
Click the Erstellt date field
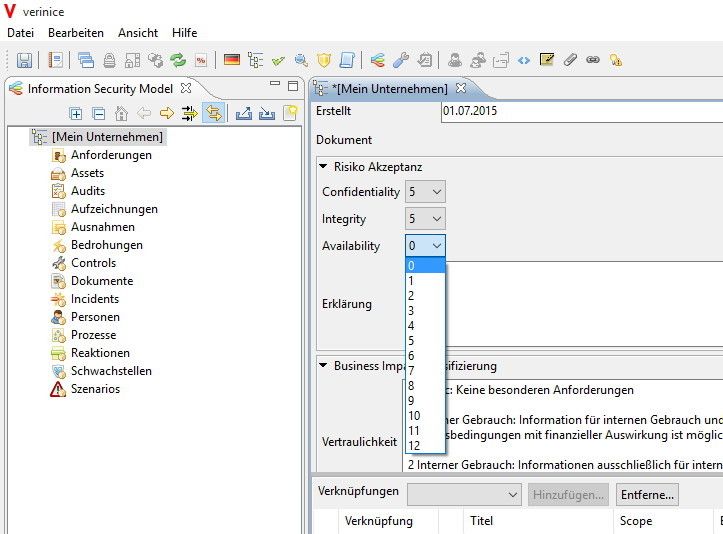582,111
